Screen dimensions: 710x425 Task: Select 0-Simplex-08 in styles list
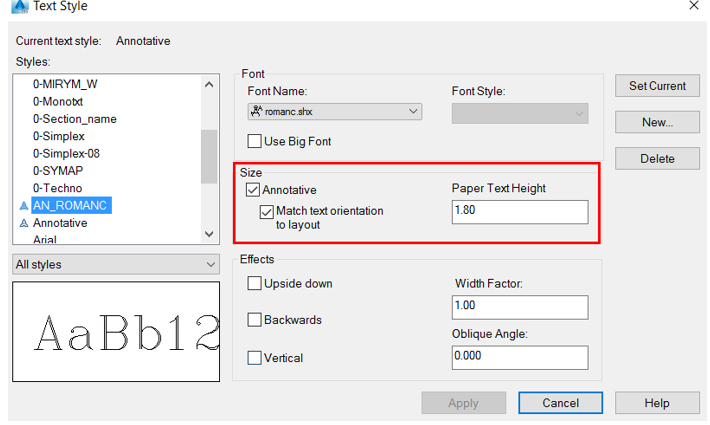(66, 154)
